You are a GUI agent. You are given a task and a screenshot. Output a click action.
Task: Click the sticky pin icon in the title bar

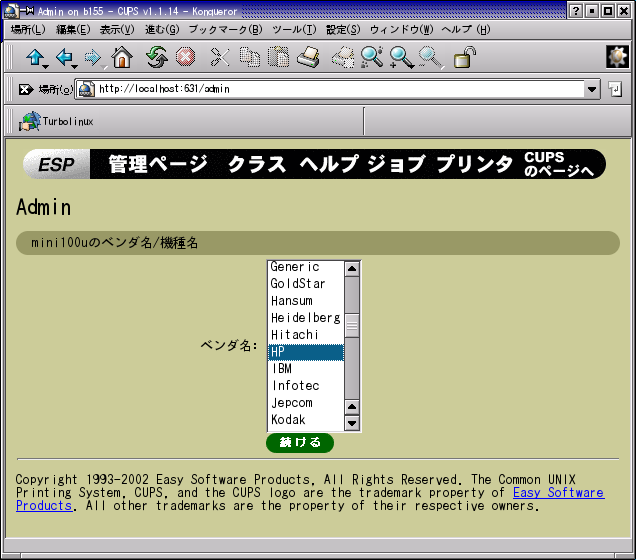coord(27,11)
